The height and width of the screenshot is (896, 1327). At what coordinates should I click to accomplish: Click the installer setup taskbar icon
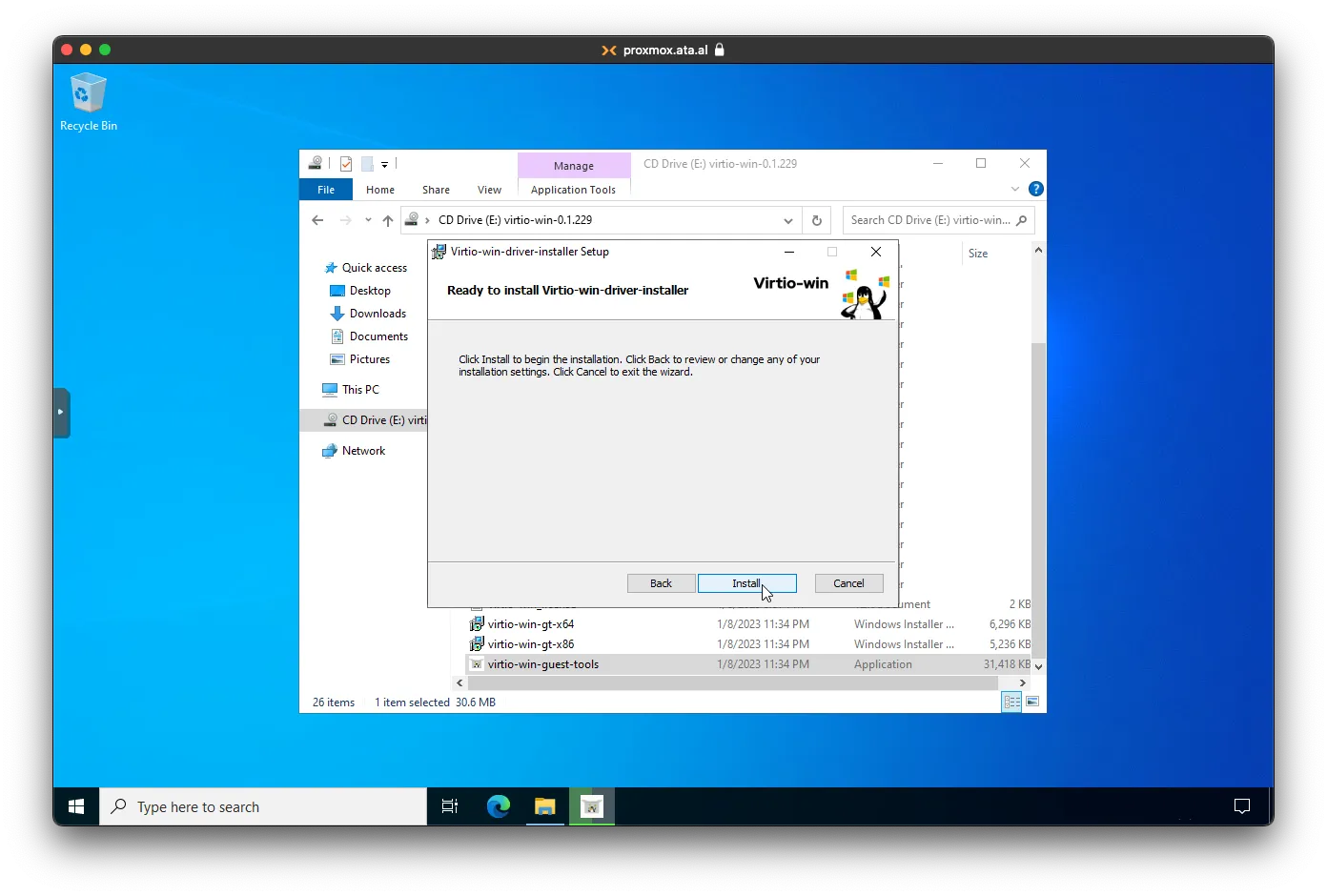click(592, 806)
